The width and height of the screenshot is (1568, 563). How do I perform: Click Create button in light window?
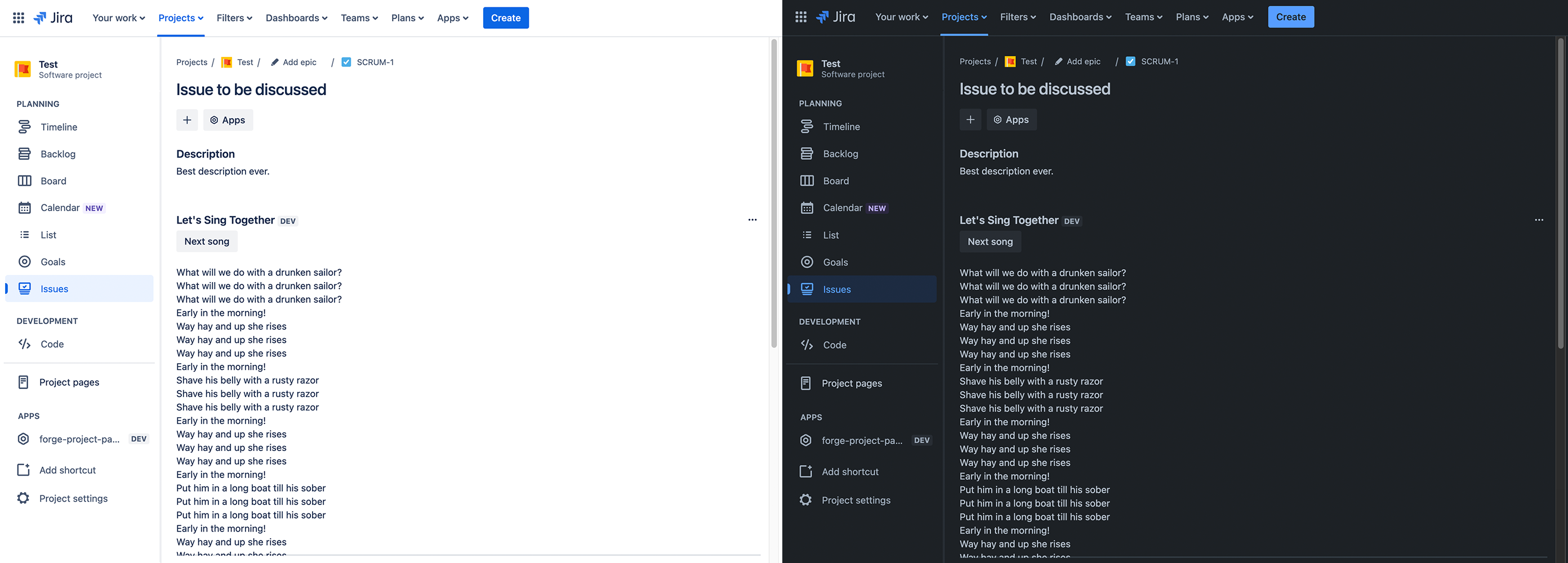506,17
